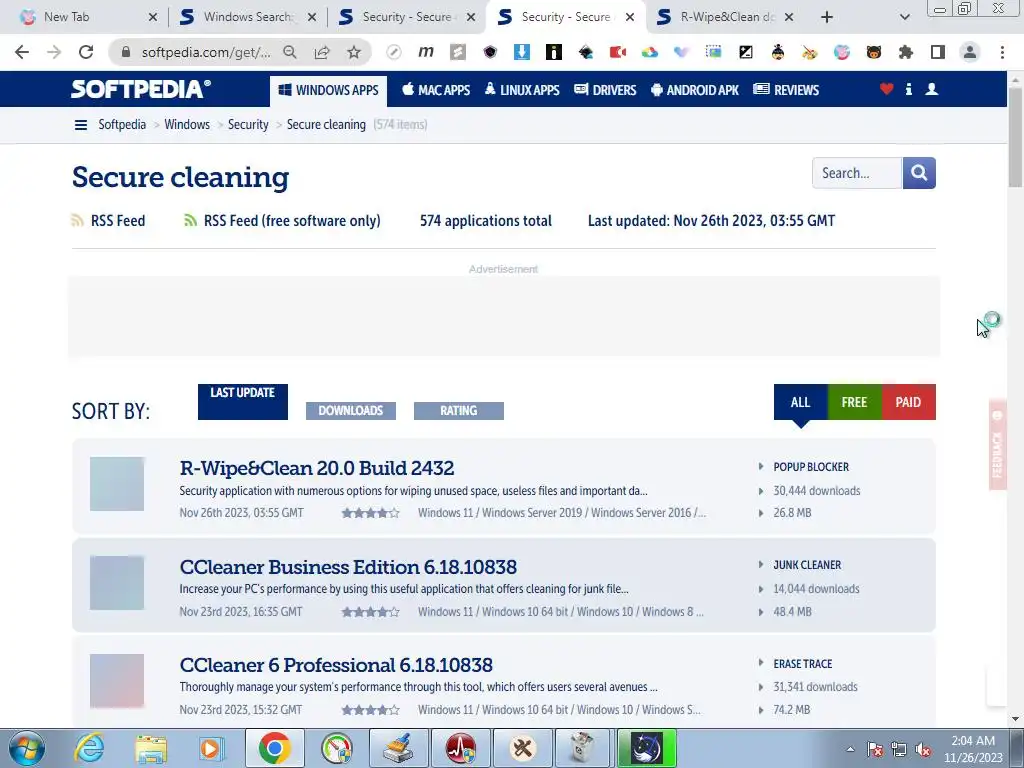The height and width of the screenshot is (768, 1024).
Task: Go to Windows breadcrumb link
Action: pos(187,124)
